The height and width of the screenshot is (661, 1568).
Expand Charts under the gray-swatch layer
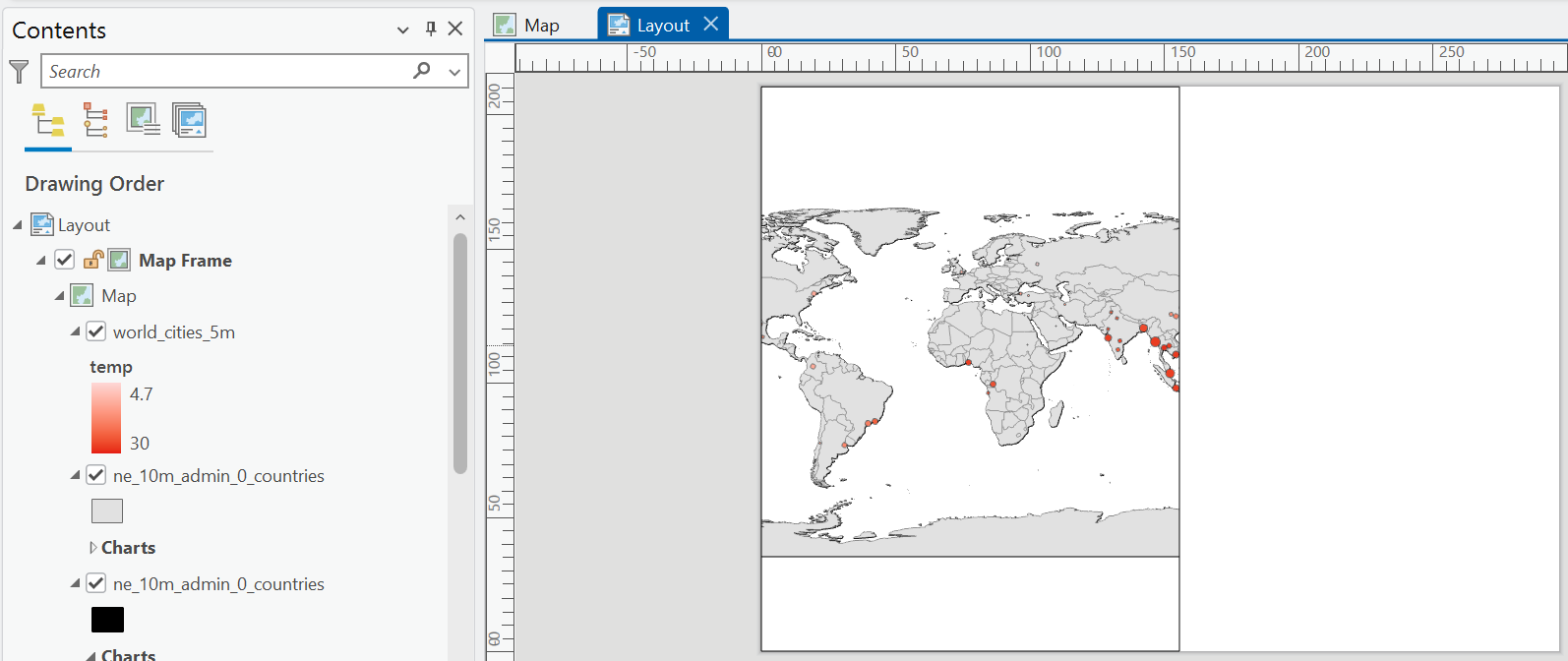pyautogui.click(x=93, y=548)
